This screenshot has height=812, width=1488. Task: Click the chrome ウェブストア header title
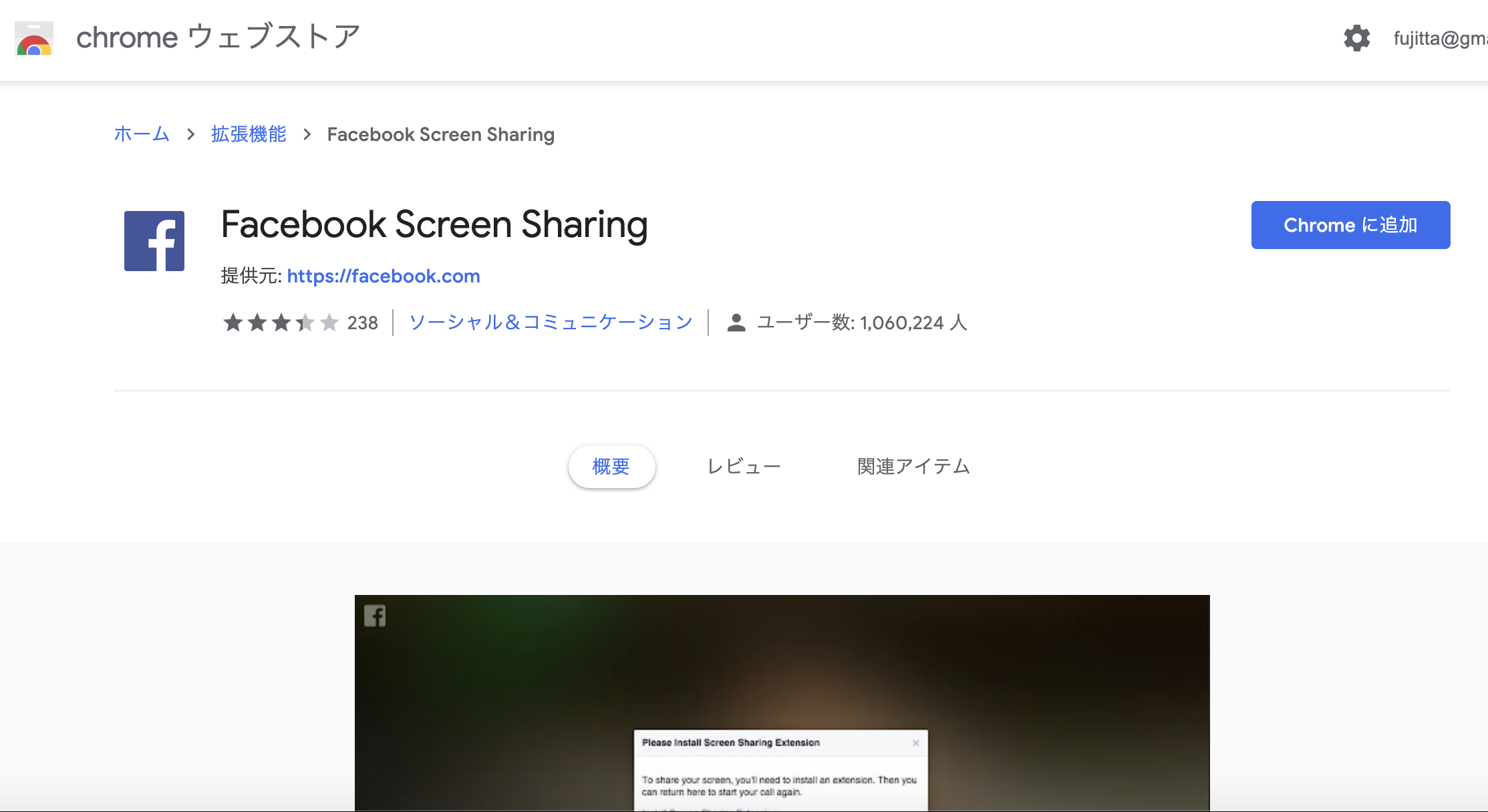218,37
